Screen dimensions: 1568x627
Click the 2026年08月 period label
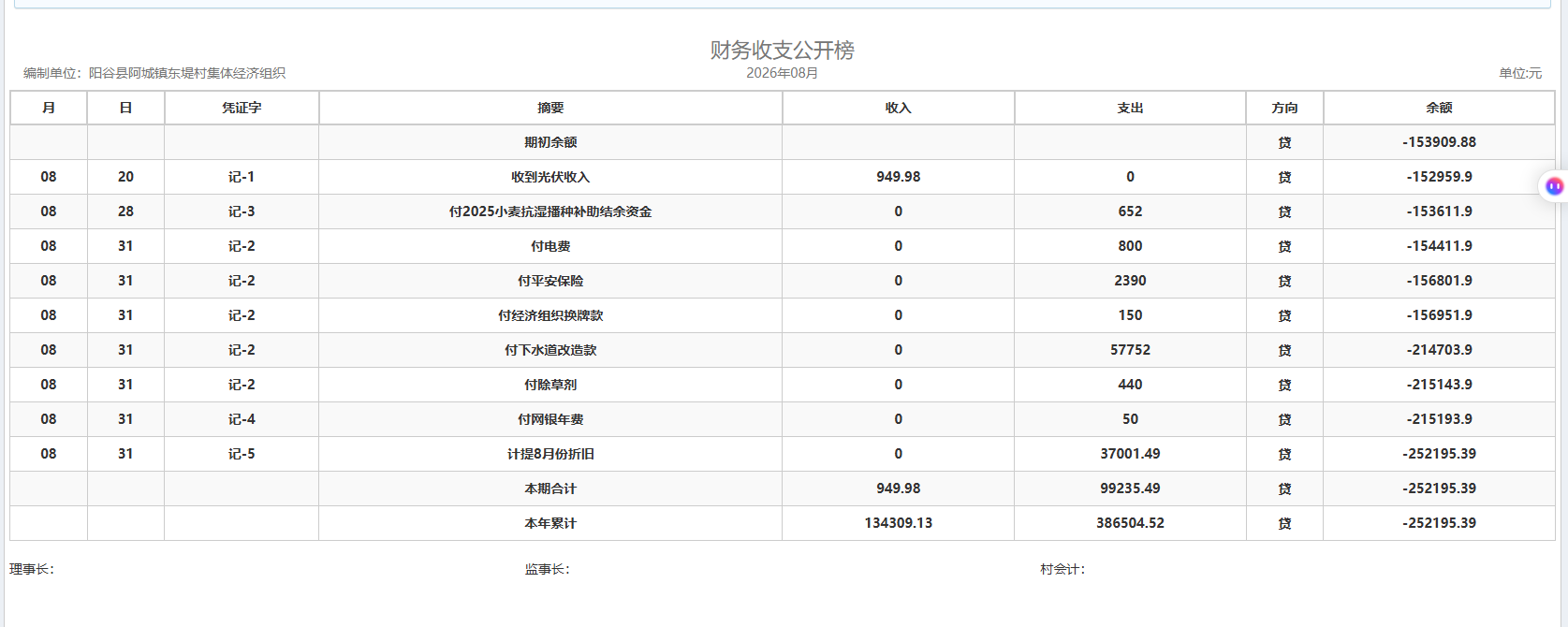(783, 73)
